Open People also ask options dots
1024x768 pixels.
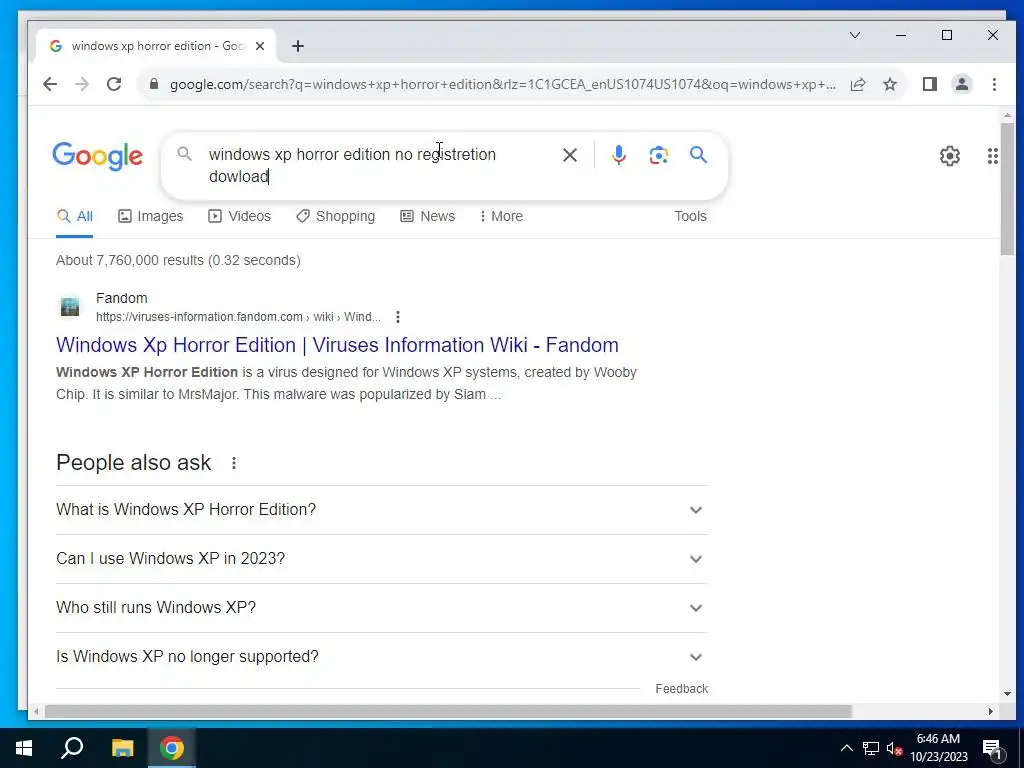pos(234,463)
